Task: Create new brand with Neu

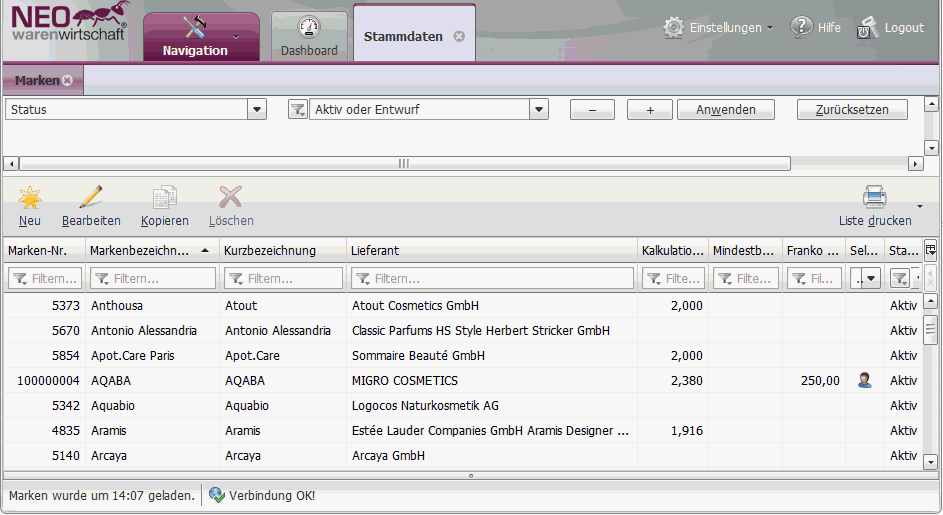Action: [x=29, y=206]
